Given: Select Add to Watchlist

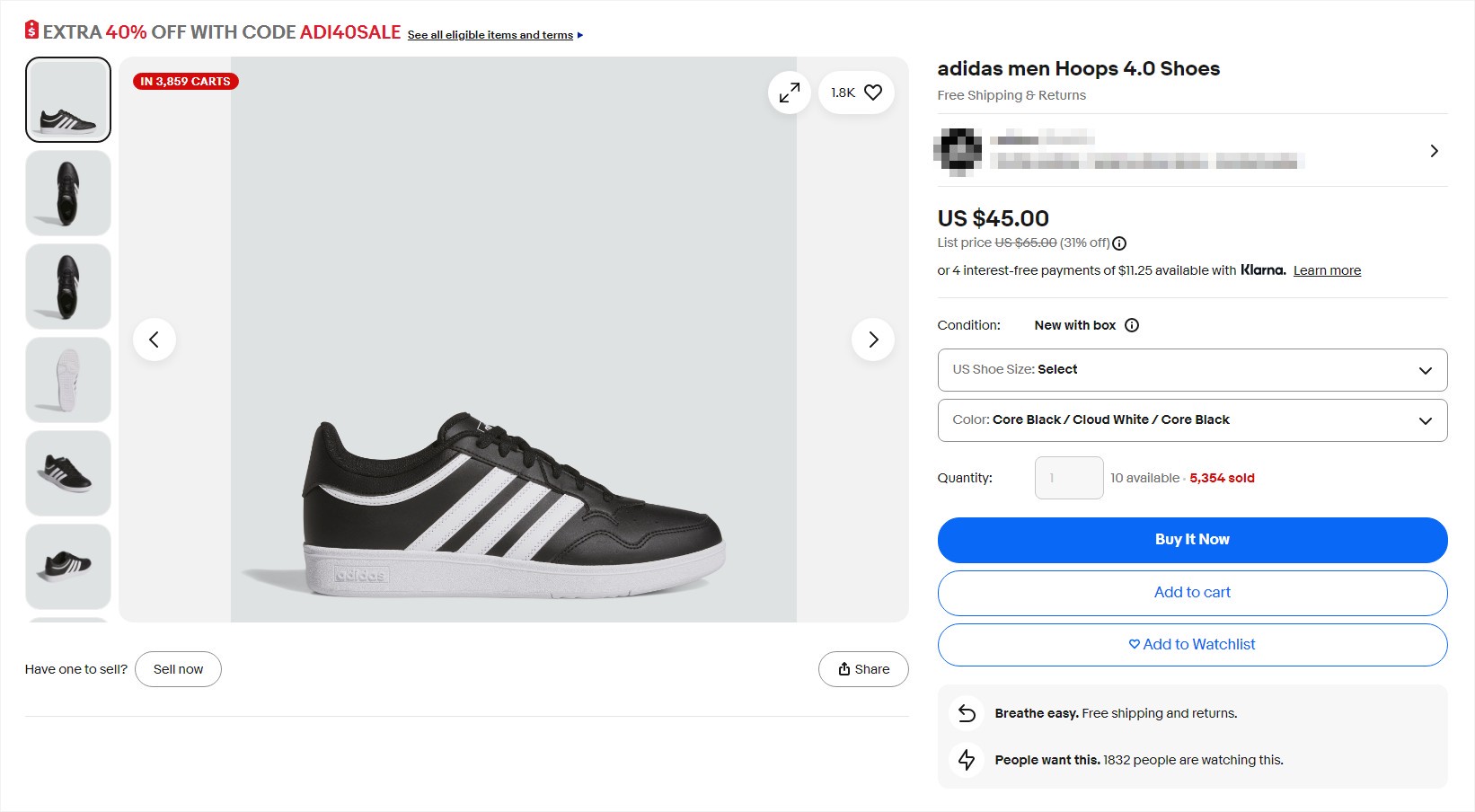Looking at the screenshot, I should [x=1191, y=644].
